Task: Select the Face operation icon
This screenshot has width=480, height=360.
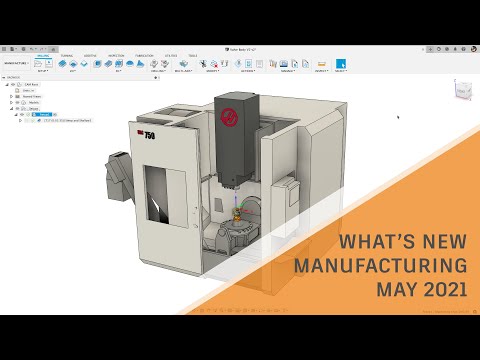Action: (84, 63)
